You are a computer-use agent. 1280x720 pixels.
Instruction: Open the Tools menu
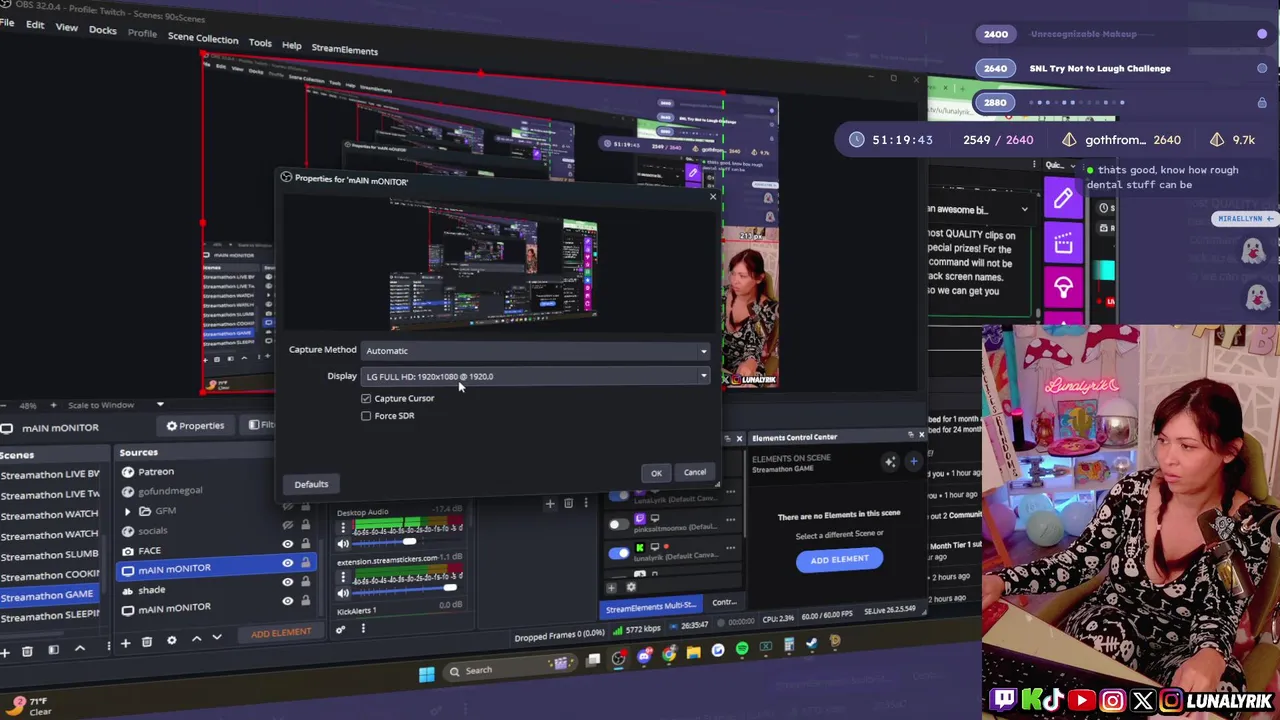(260, 43)
